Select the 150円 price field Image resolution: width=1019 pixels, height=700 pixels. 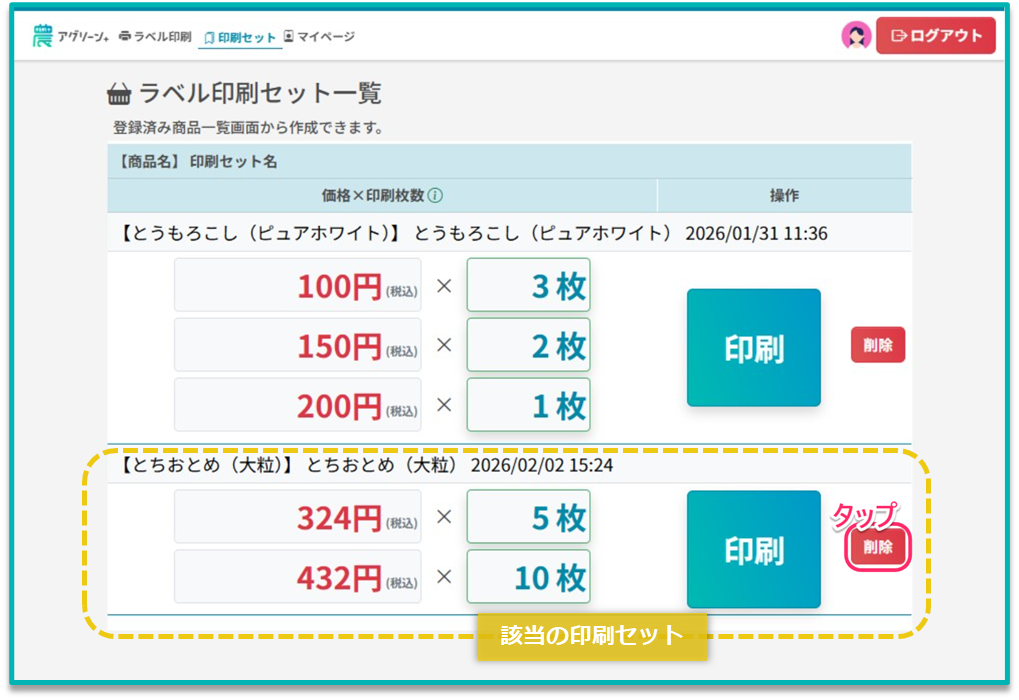pos(298,346)
